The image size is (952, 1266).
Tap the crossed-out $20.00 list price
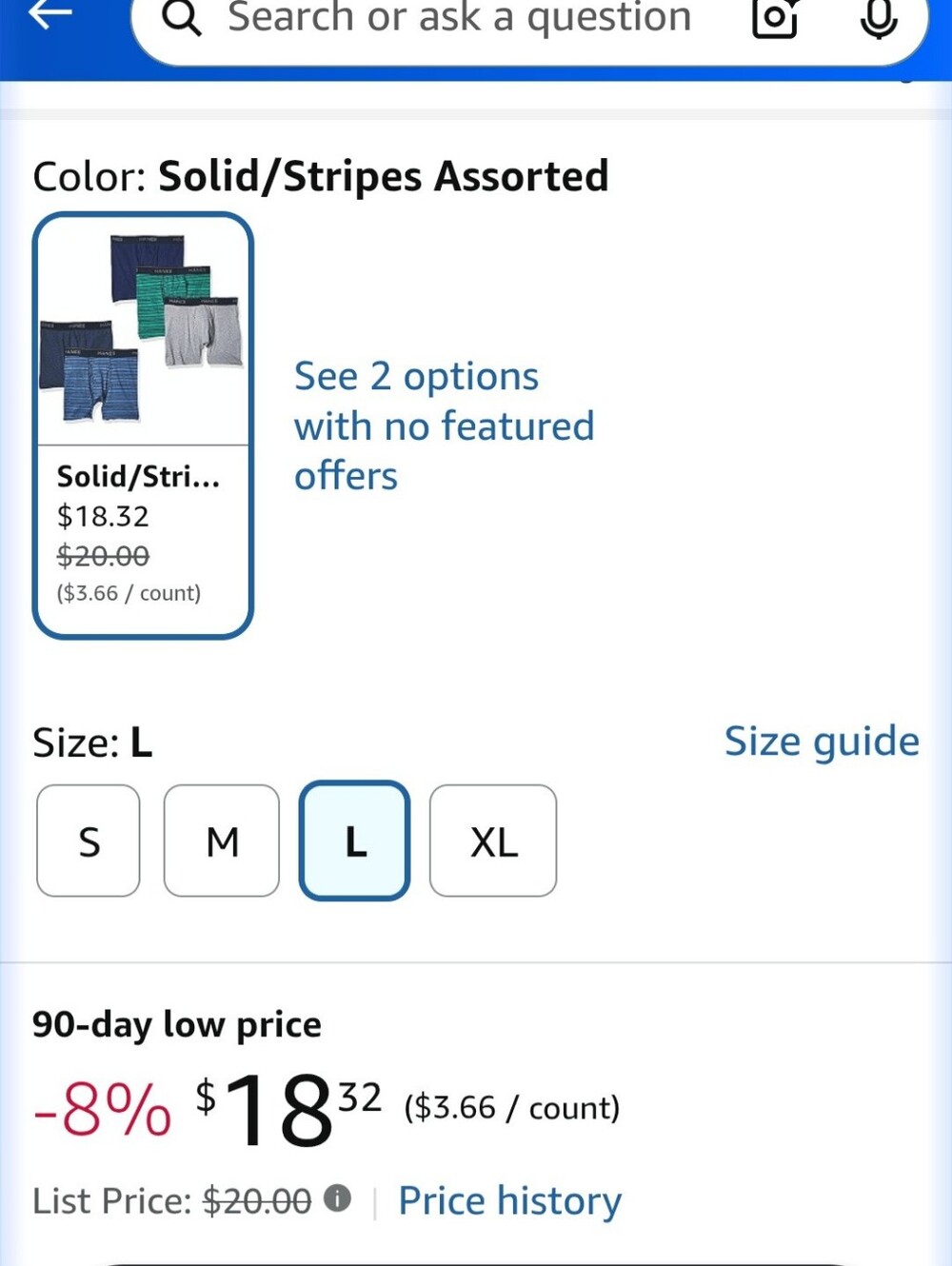[257, 1201]
